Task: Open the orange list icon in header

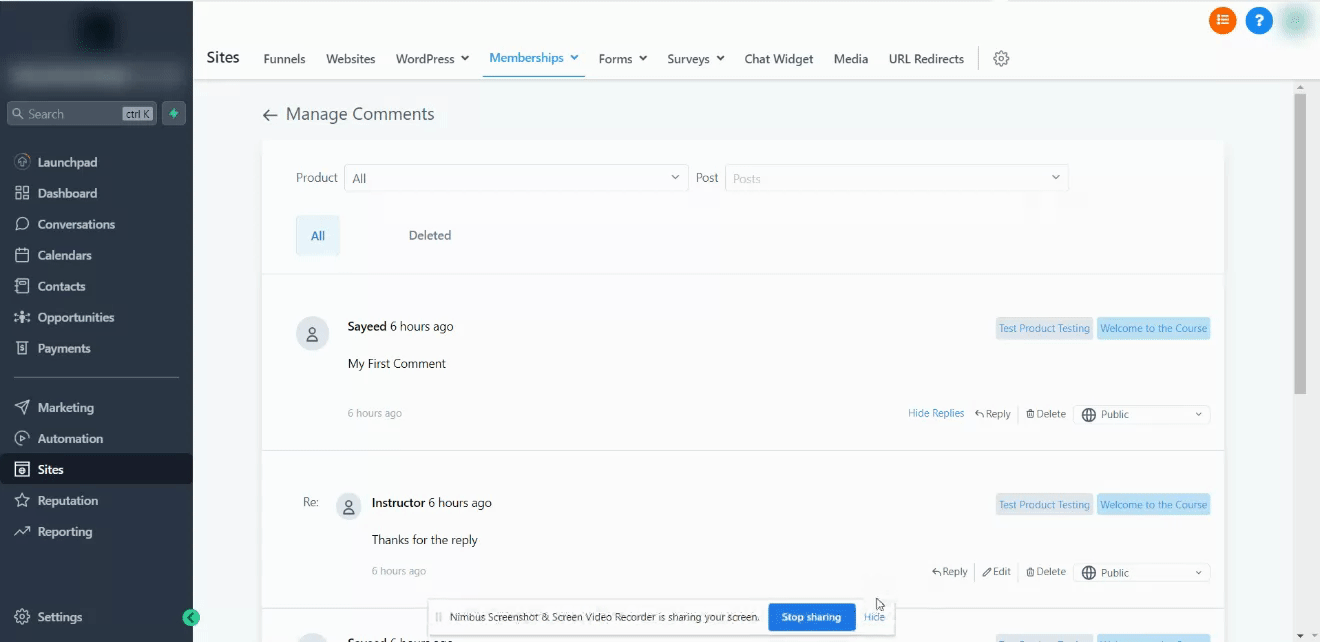Action: [1222, 20]
